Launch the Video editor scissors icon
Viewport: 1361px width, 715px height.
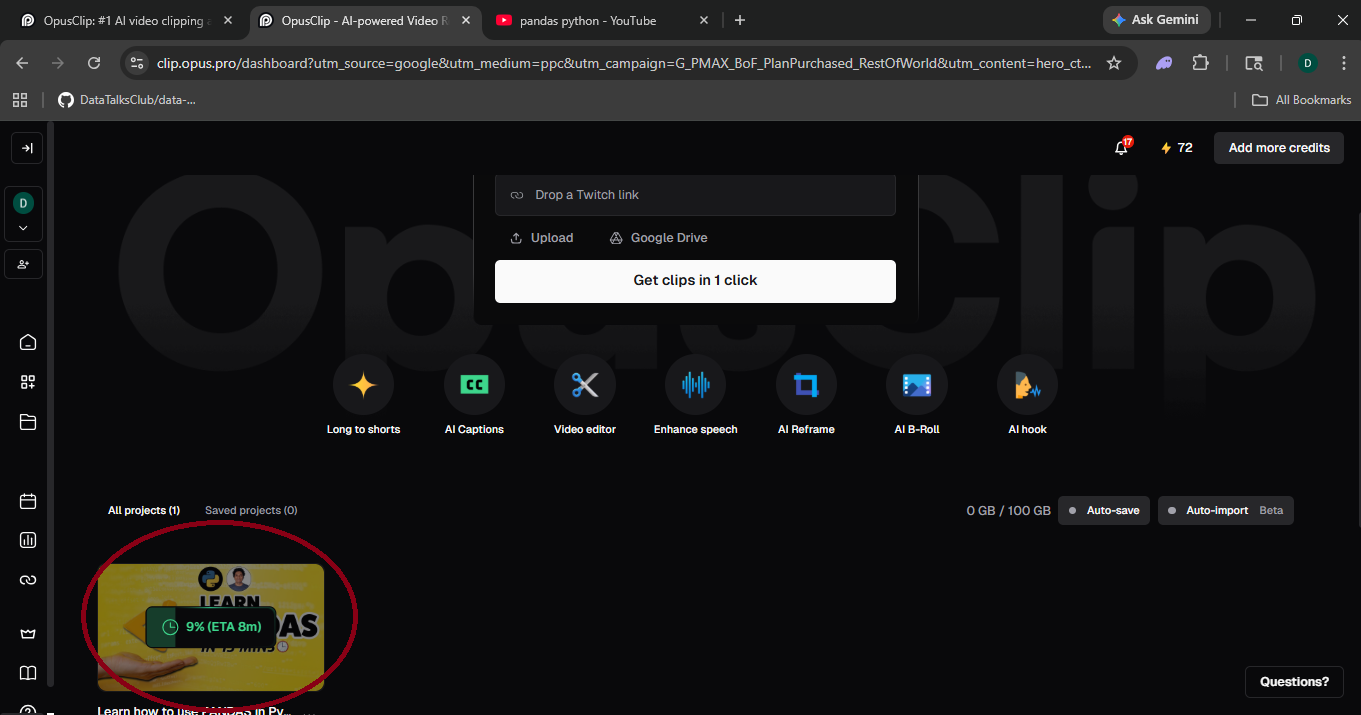[x=585, y=385]
